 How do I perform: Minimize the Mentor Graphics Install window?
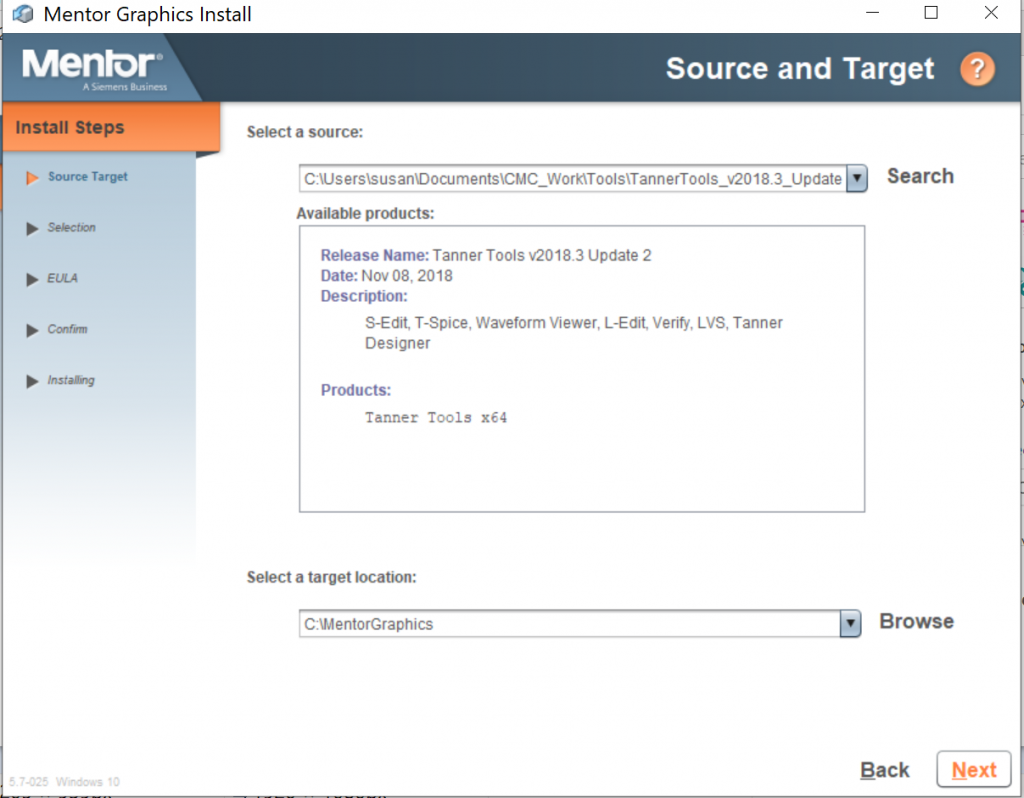(x=872, y=13)
